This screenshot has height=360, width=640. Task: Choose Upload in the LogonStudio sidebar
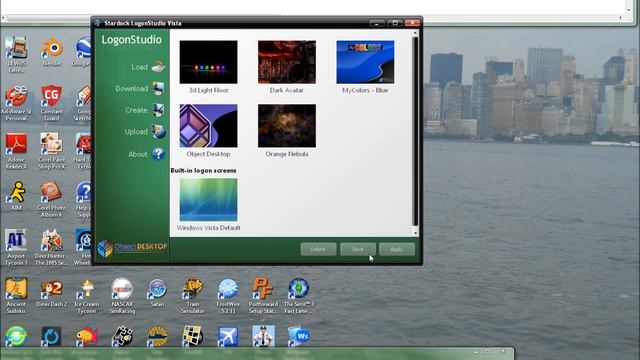(145, 132)
